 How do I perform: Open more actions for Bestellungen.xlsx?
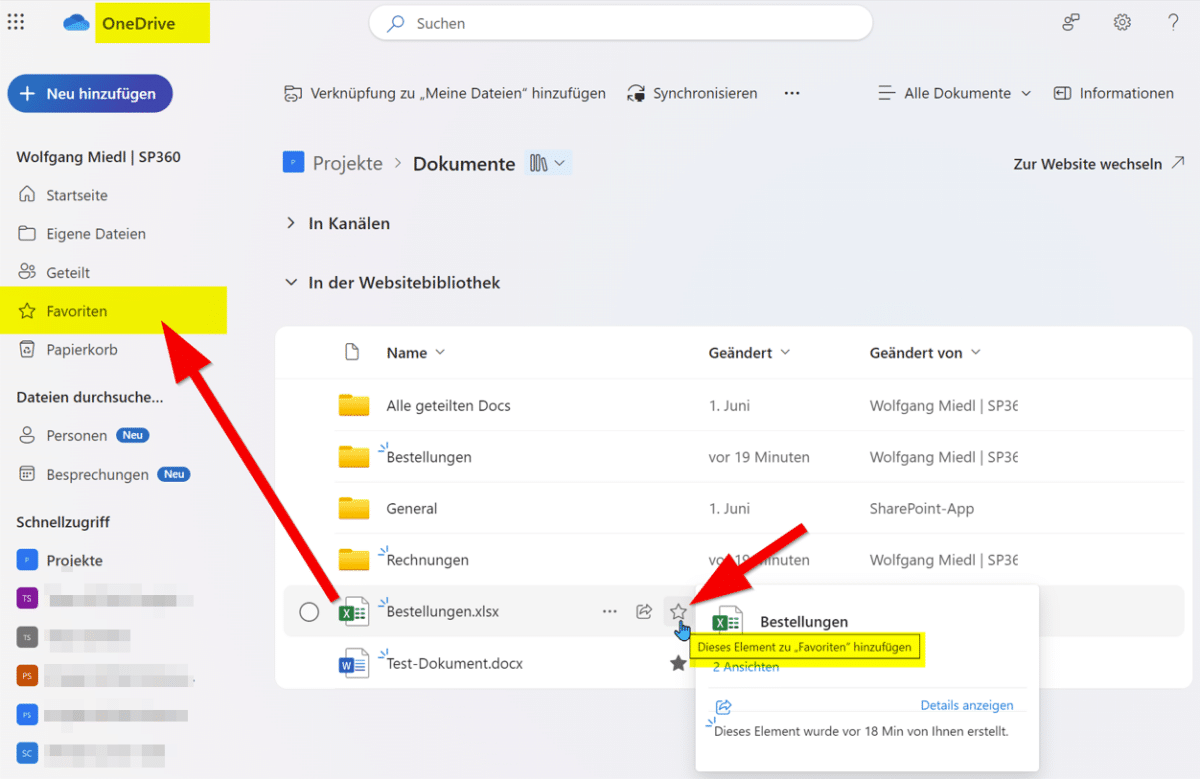[x=610, y=611]
